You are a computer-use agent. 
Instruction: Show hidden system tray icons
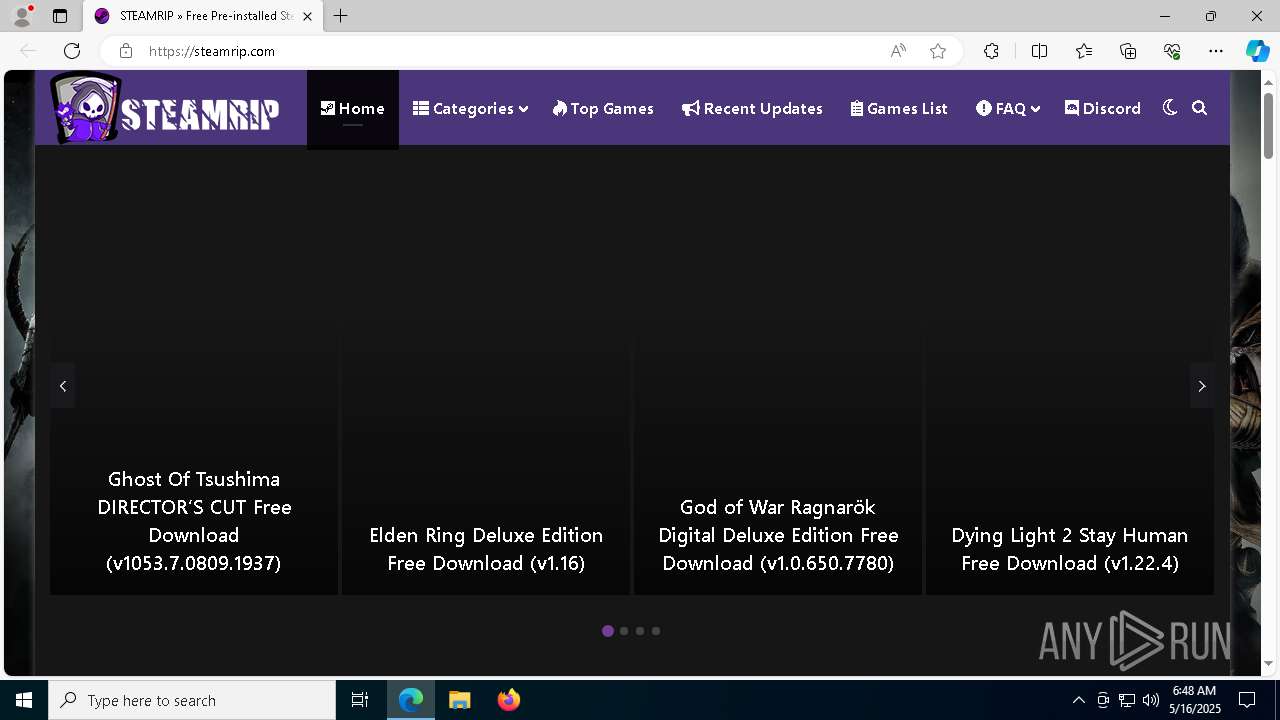pyautogui.click(x=1078, y=700)
